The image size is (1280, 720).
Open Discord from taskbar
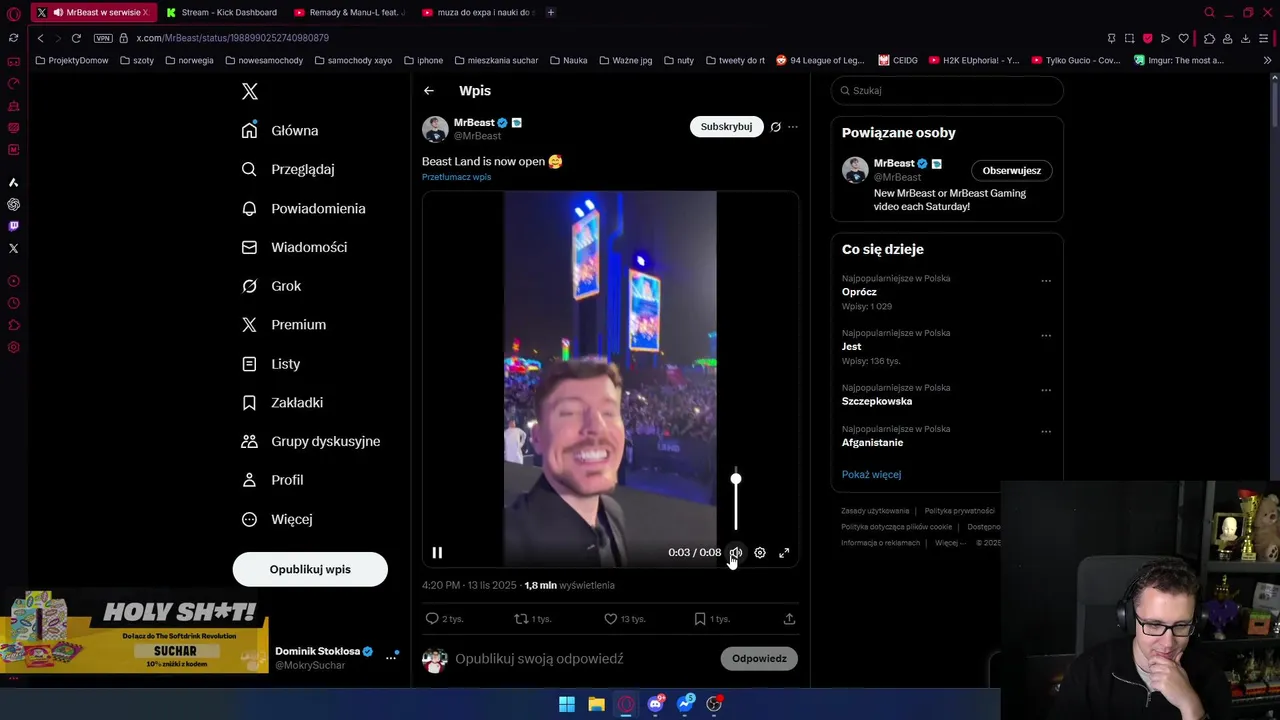pos(655,704)
